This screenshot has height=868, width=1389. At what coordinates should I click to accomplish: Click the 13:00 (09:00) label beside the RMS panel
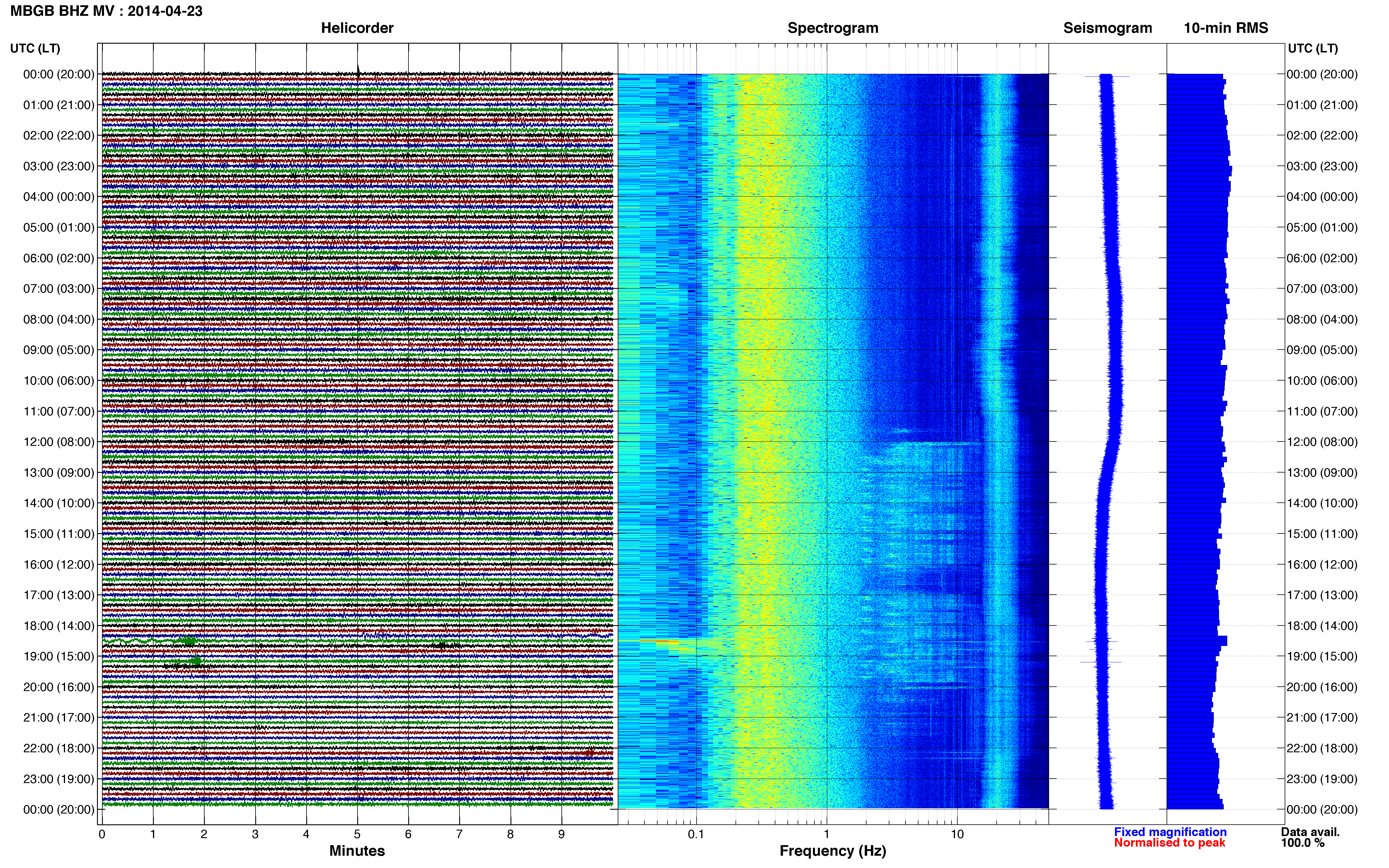1322,473
